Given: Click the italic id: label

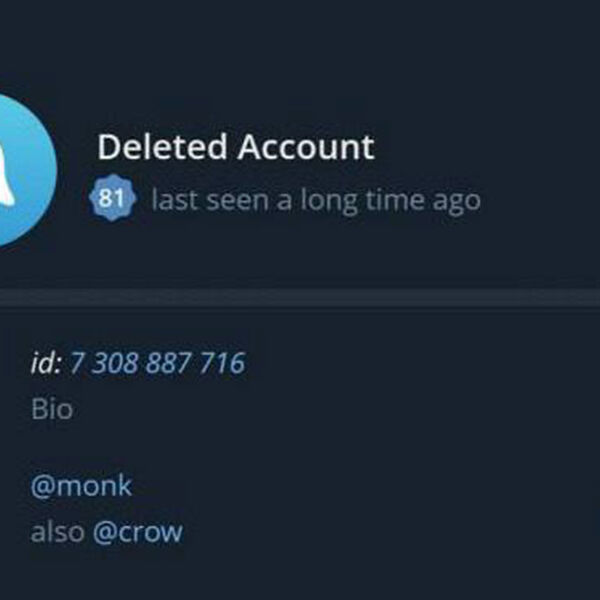Looking at the screenshot, I should [46, 363].
